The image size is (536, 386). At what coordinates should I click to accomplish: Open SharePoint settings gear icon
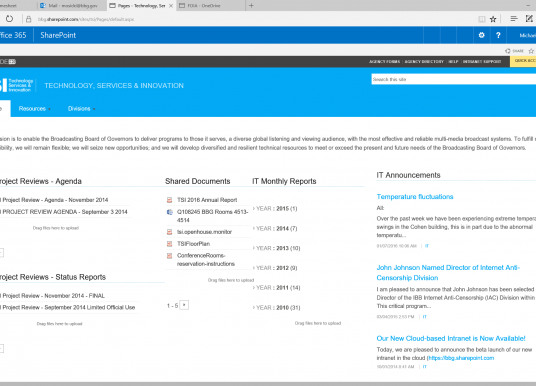coord(481,35)
